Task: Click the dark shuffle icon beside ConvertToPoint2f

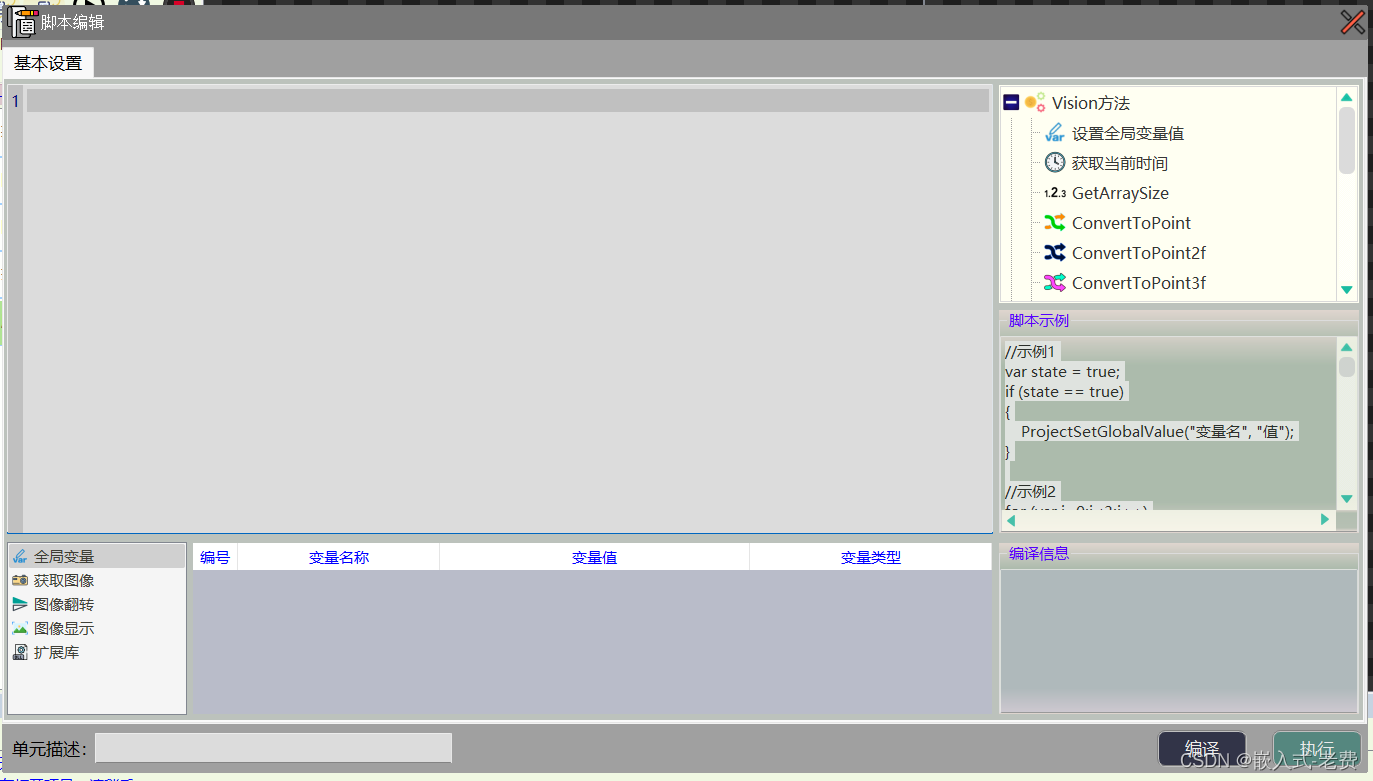Action: (1054, 253)
